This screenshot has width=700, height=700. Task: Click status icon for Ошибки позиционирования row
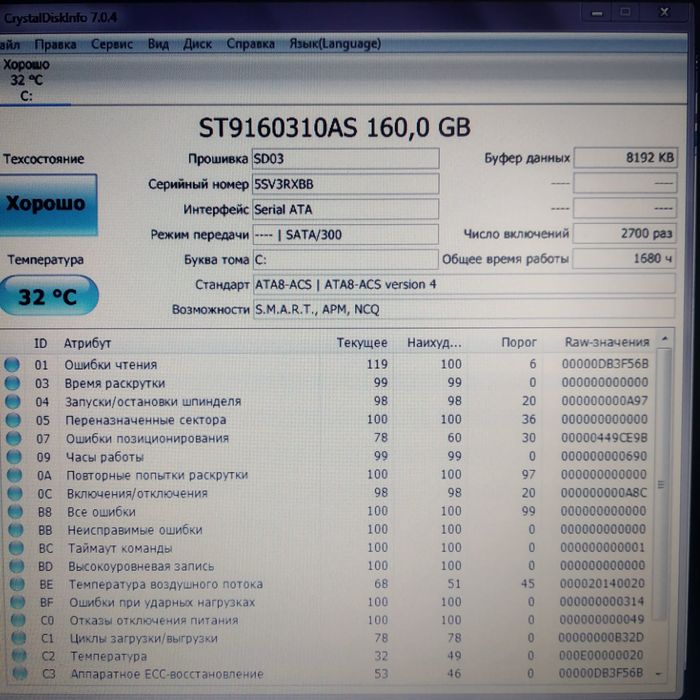click(x=14, y=438)
